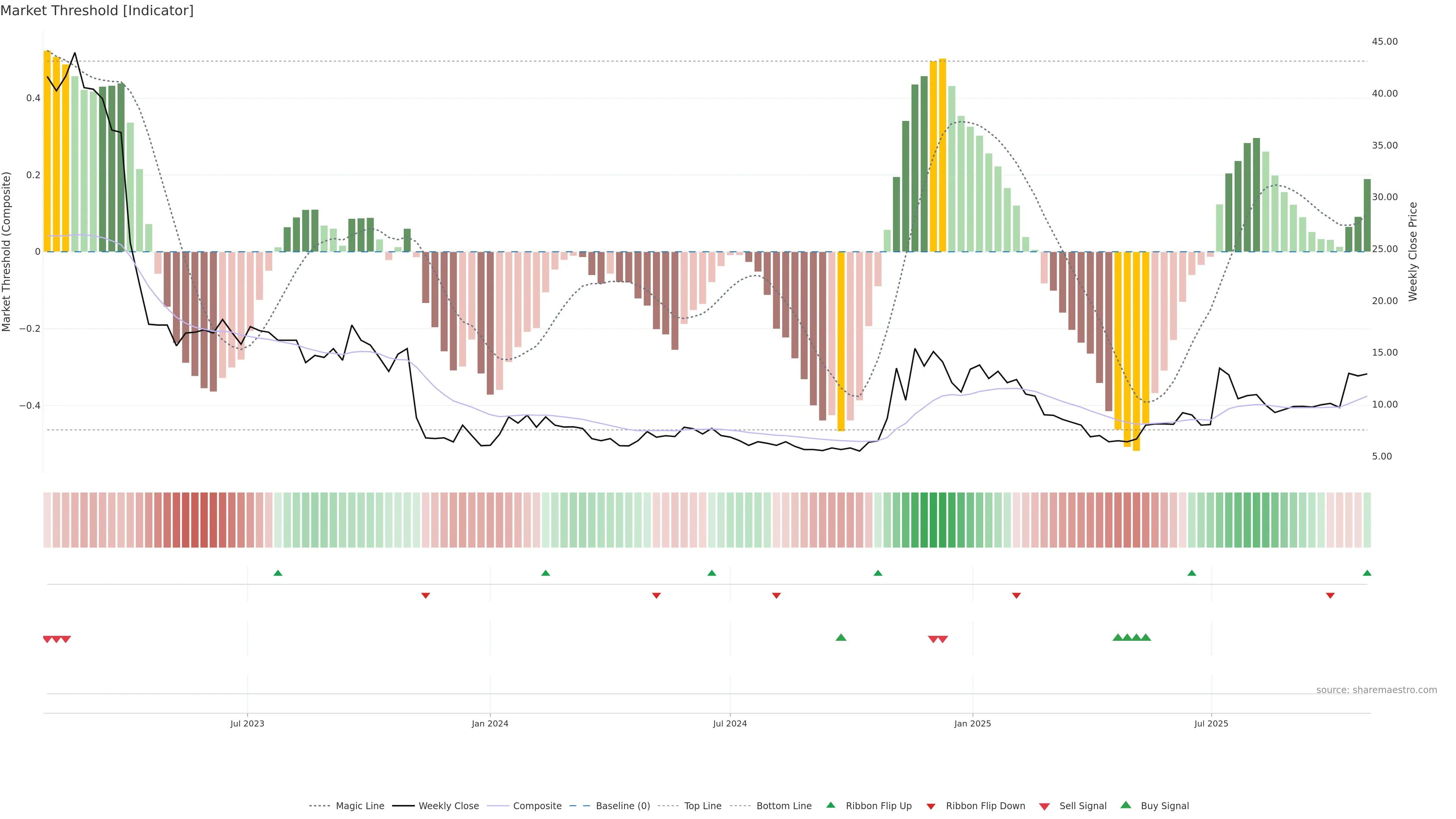Click the Weekly Close Price axis title
Image resolution: width=1456 pixels, height=819 pixels.
click(x=1412, y=251)
